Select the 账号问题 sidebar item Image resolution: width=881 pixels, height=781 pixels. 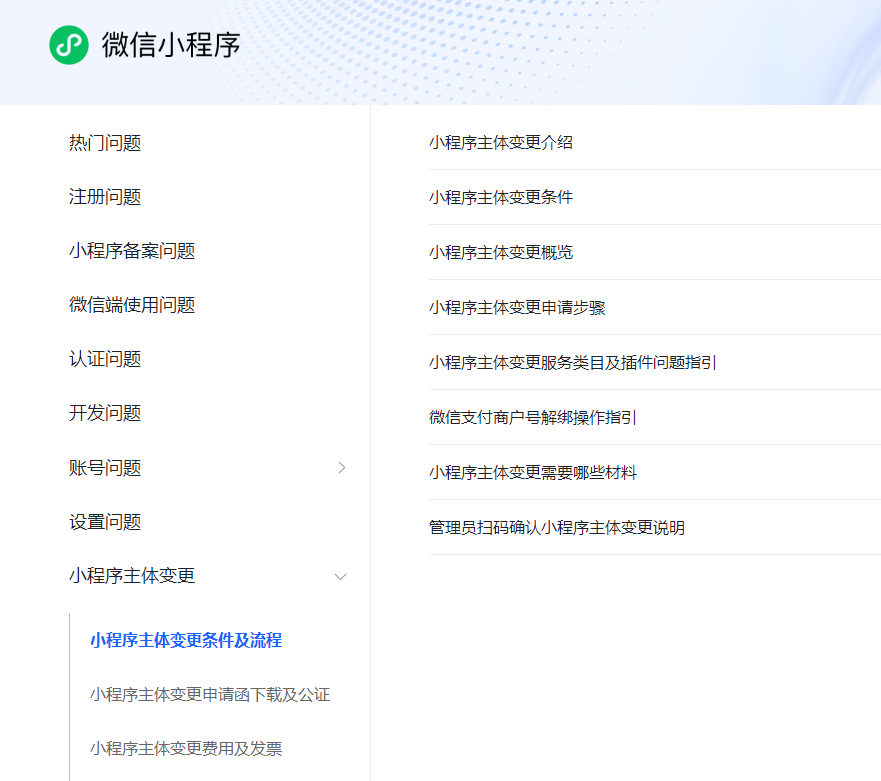(x=105, y=467)
